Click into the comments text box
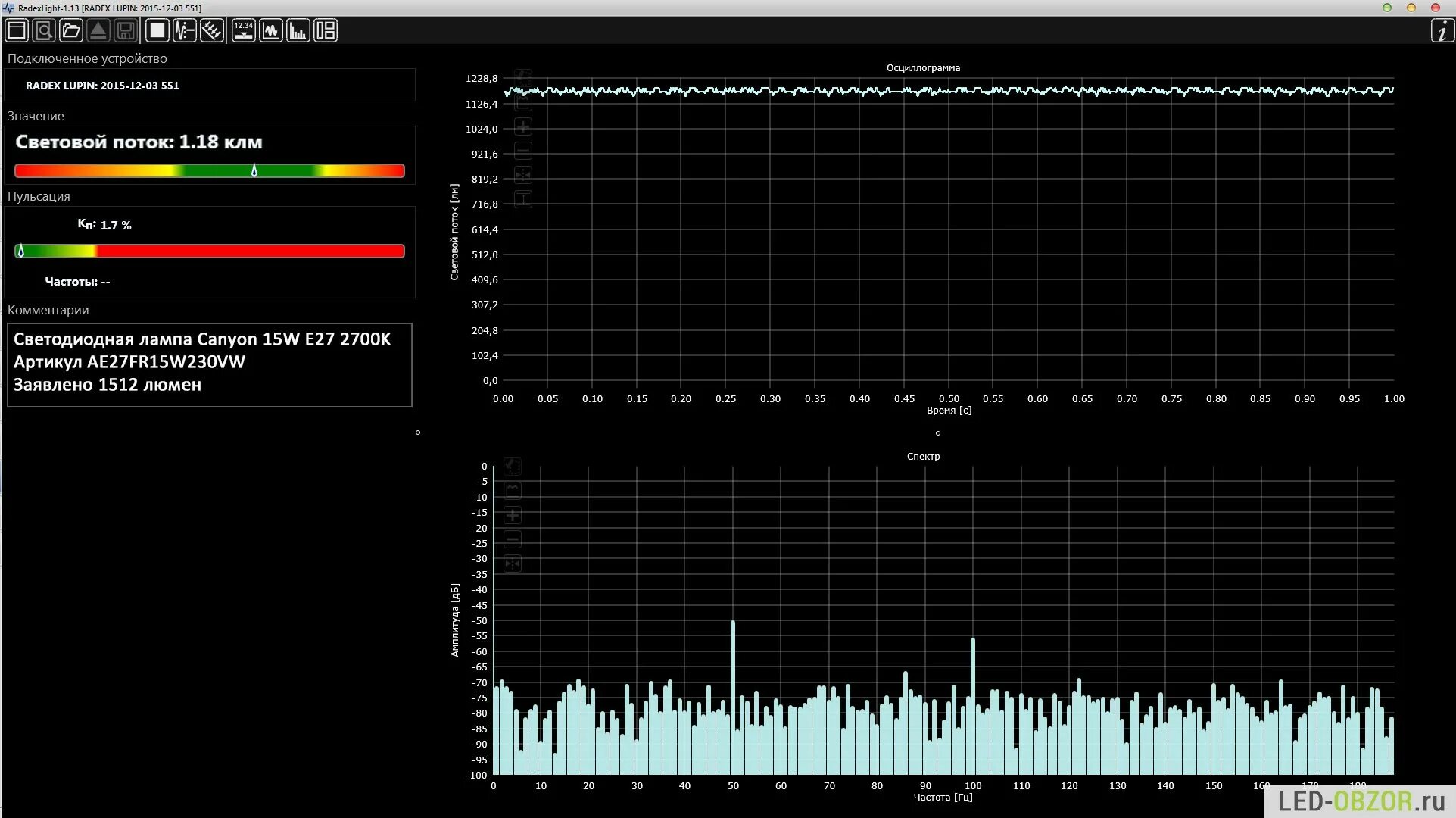Screen dimensions: 1456x818 210,365
